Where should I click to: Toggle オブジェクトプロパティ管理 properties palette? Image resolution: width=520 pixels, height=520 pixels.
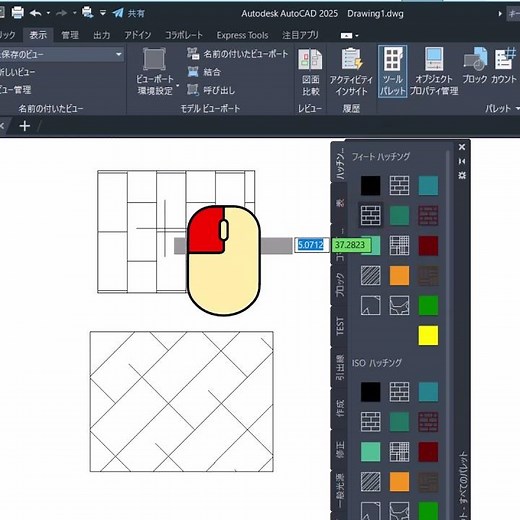tap(434, 71)
